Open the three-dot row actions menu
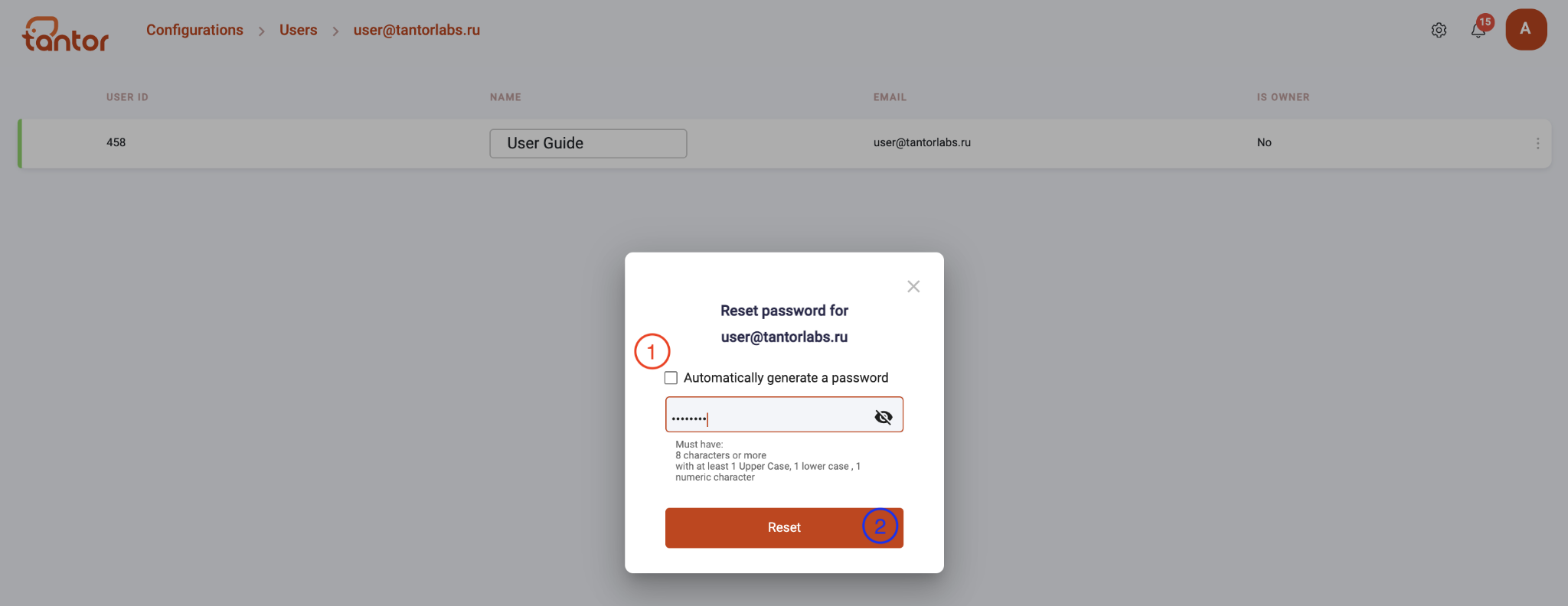 (1537, 143)
